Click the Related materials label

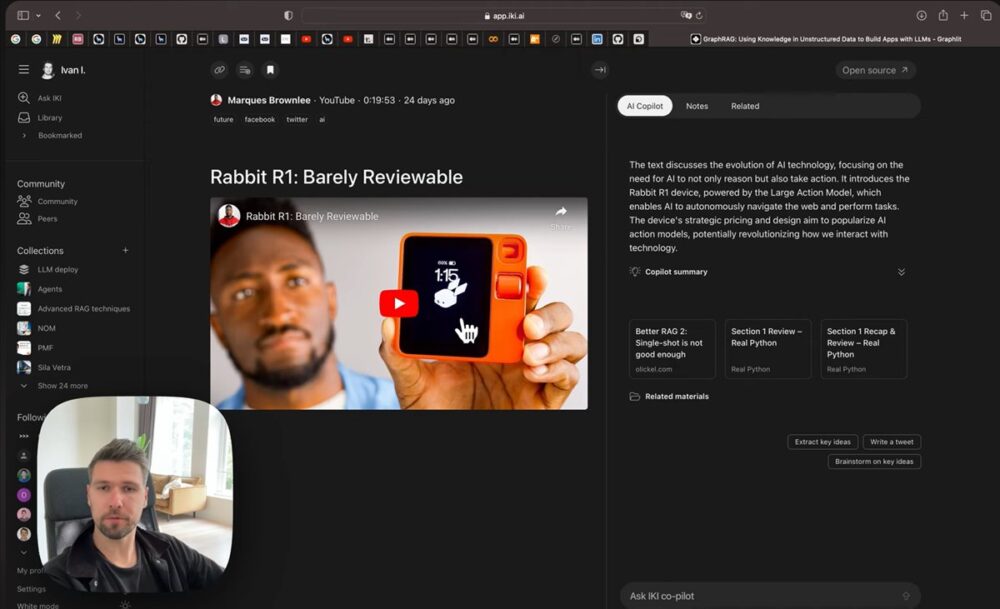[x=677, y=396]
